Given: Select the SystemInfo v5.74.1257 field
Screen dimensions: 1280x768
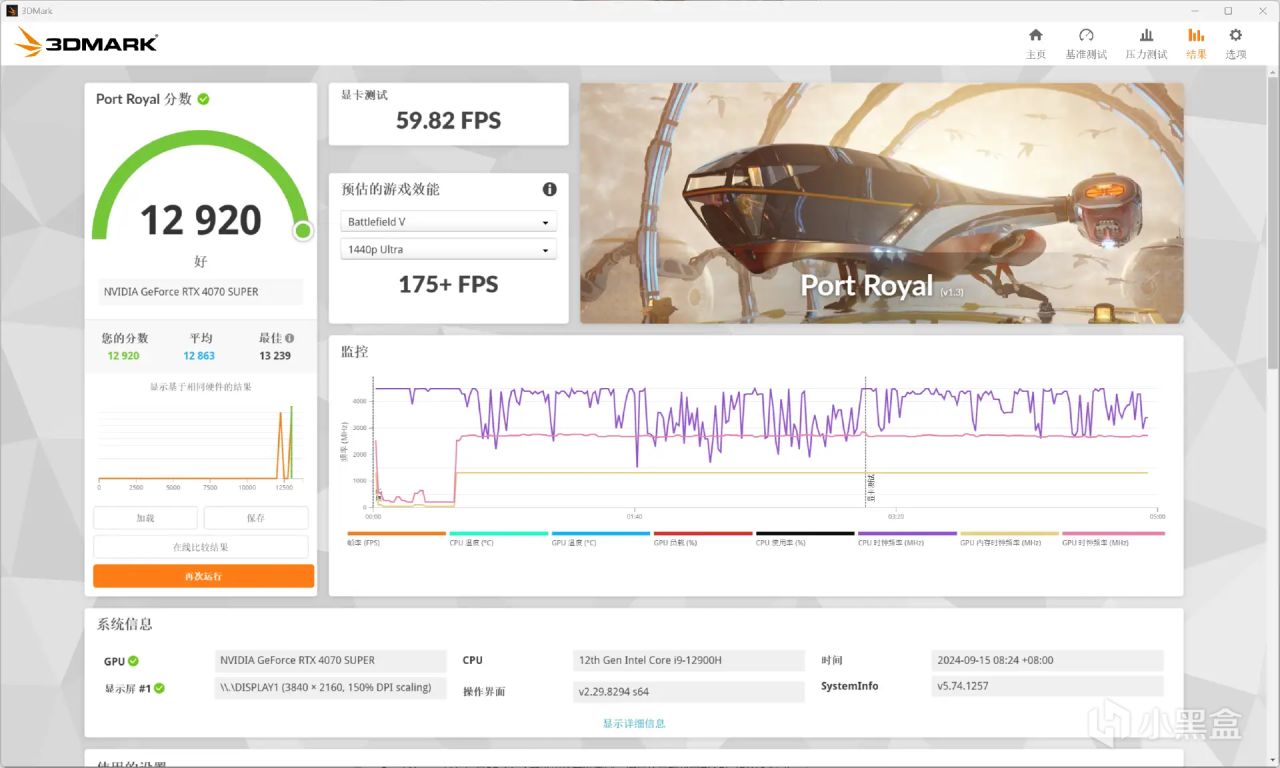Looking at the screenshot, I should [x=1047, y=686].
